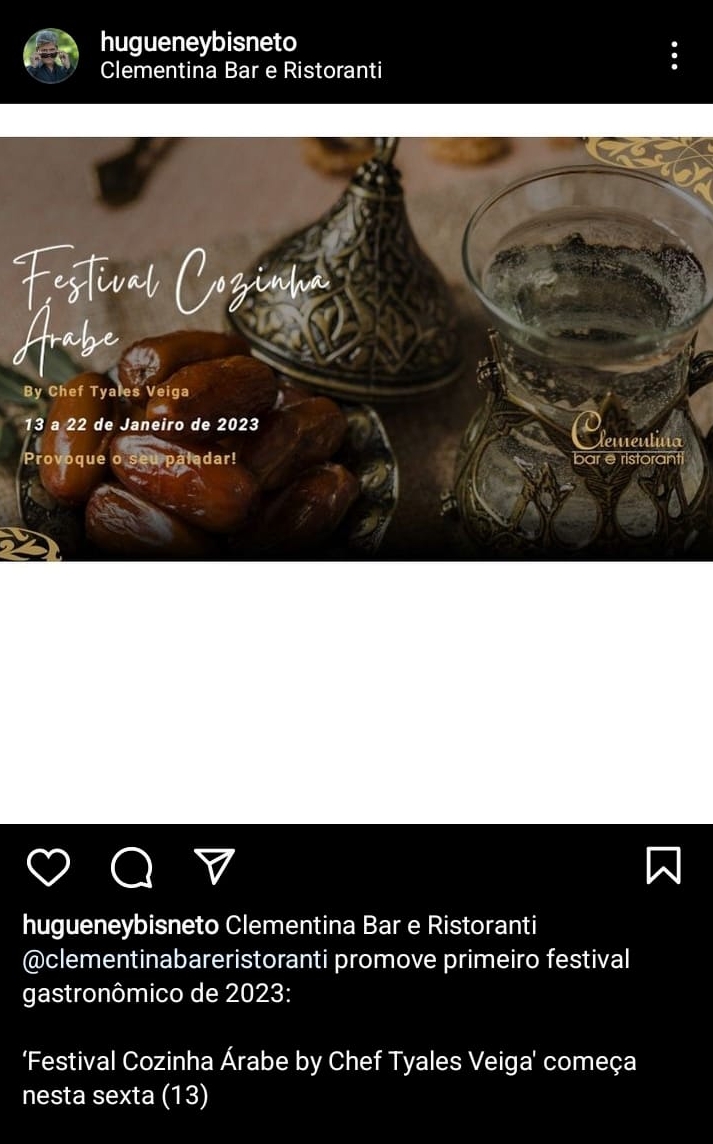This screenshot has height=1144, width=713.
Task: Tap the 'By Chef Tyales Veiga' banner text
Action: 107,392
